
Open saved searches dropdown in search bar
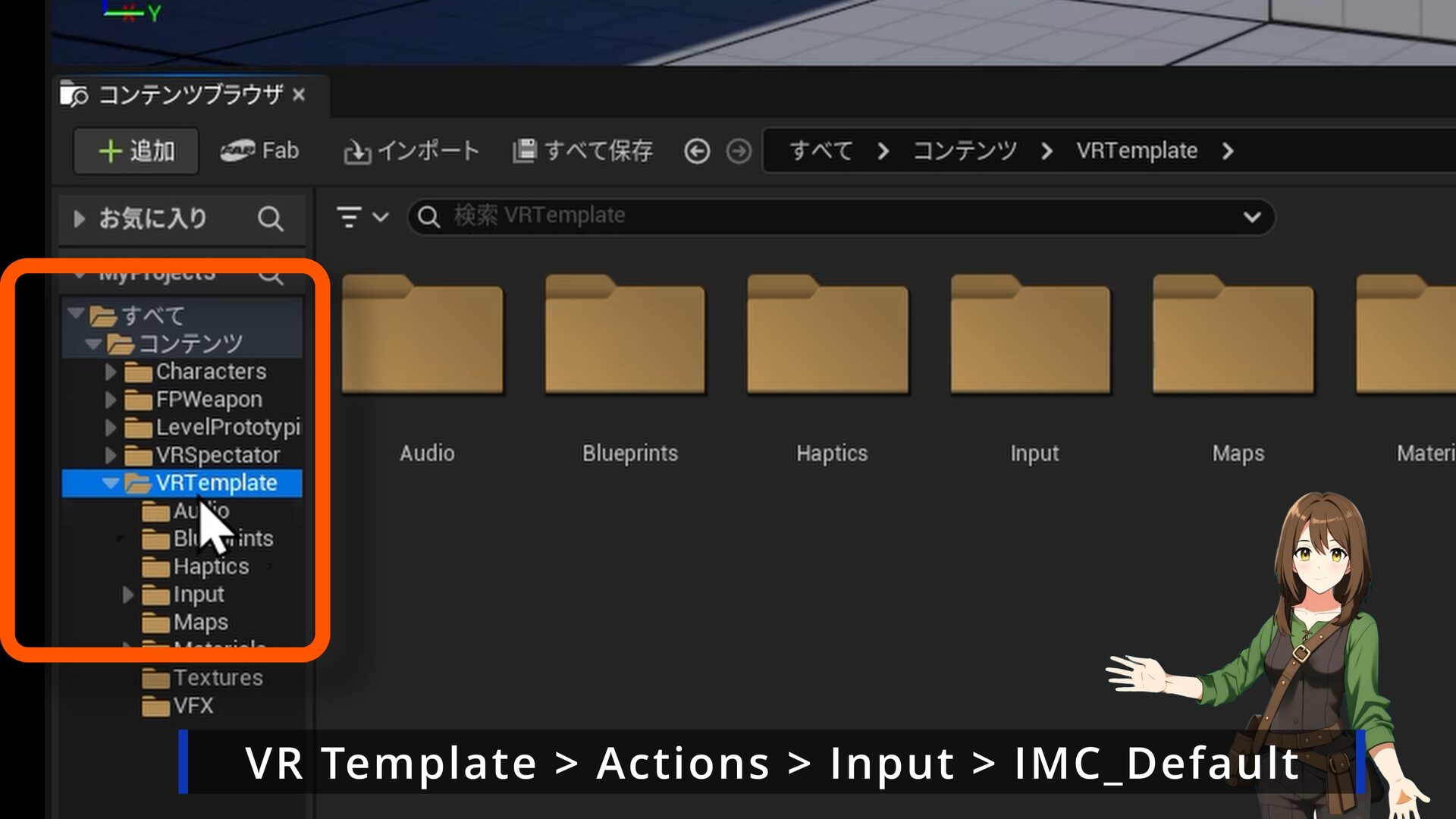tap(1252, 218)
